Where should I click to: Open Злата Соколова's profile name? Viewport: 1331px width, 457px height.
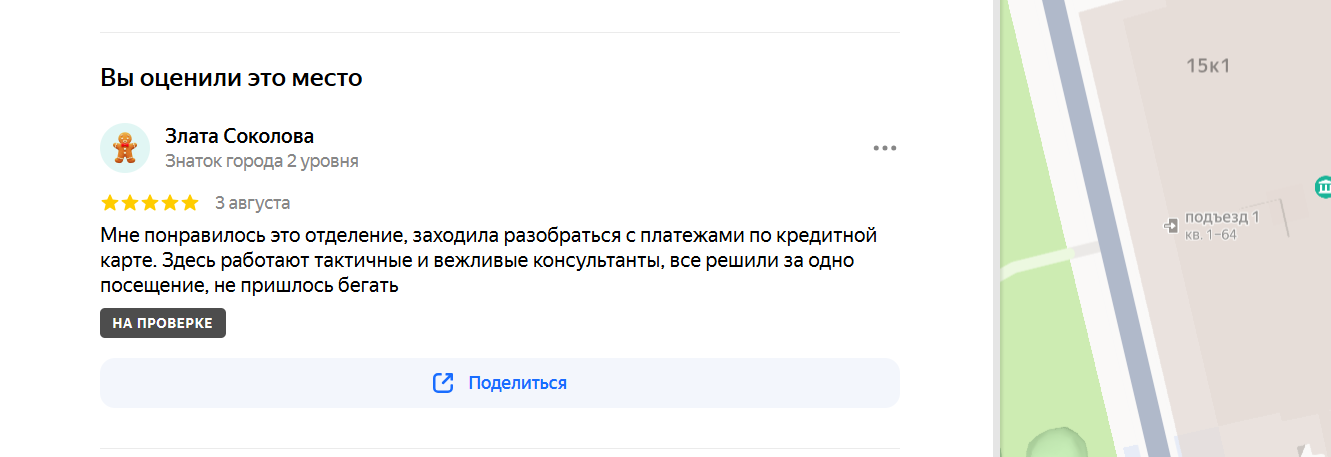coord(239,136)
